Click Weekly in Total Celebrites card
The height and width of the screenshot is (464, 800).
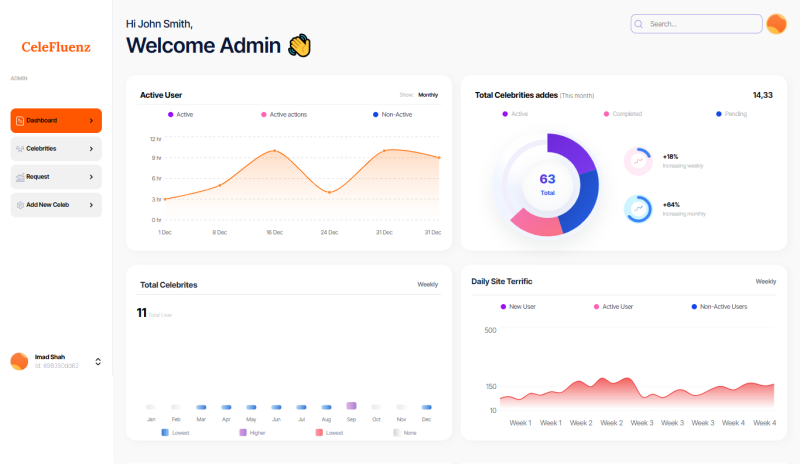tap(427, 285)
